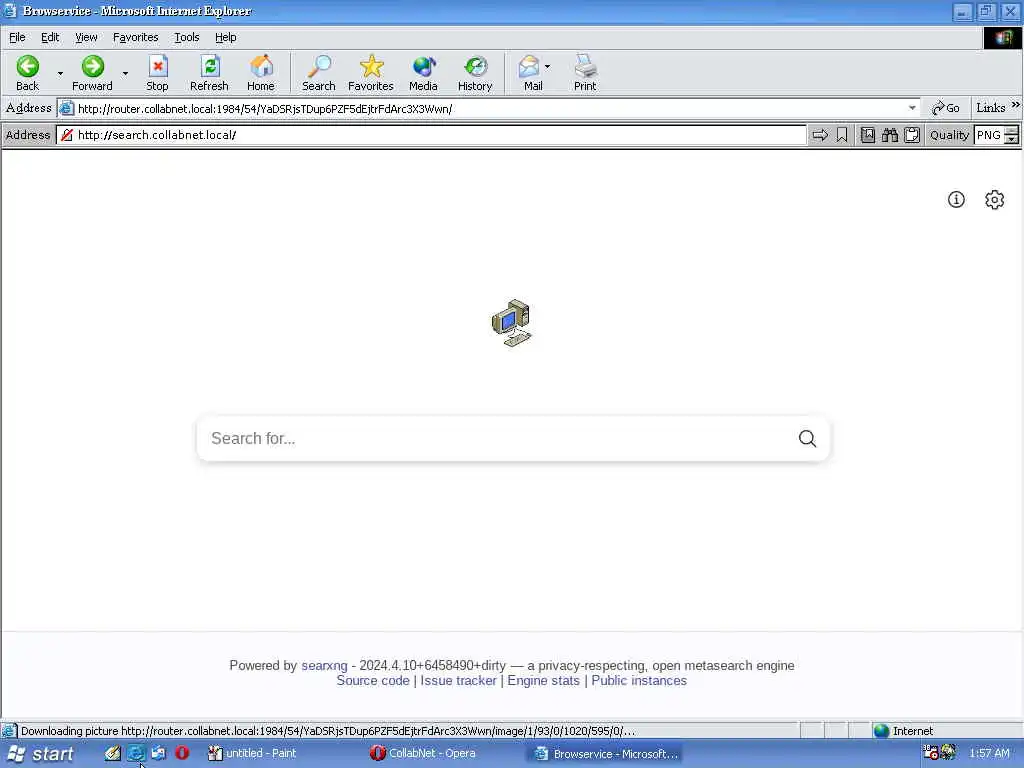Go to the Home page

pyautogui.click(x=261, y=72)
